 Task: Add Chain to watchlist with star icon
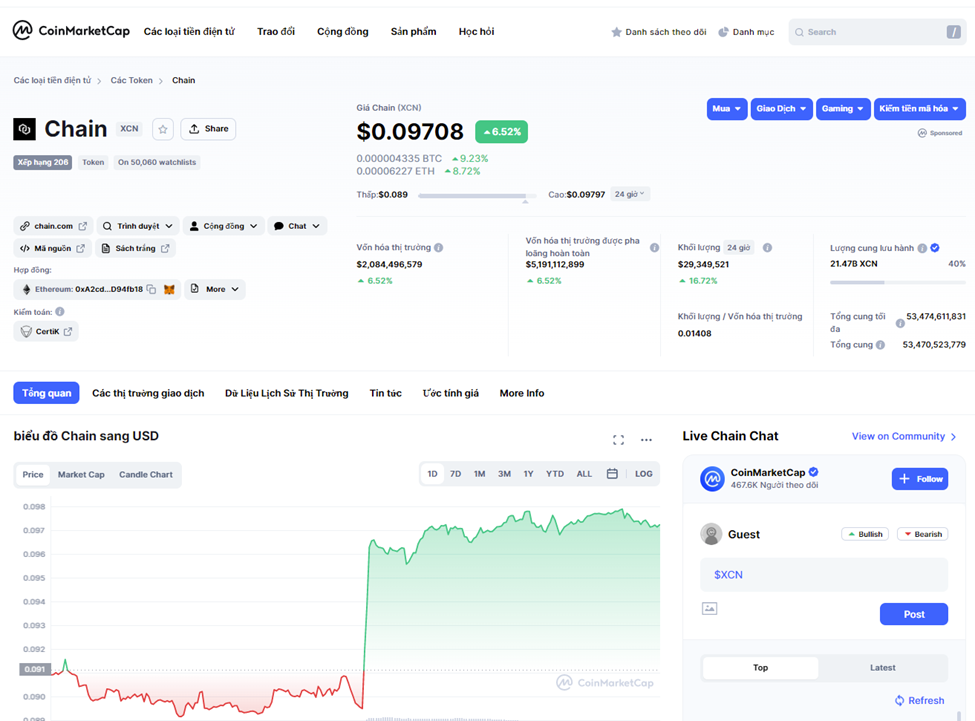[163, 129]
